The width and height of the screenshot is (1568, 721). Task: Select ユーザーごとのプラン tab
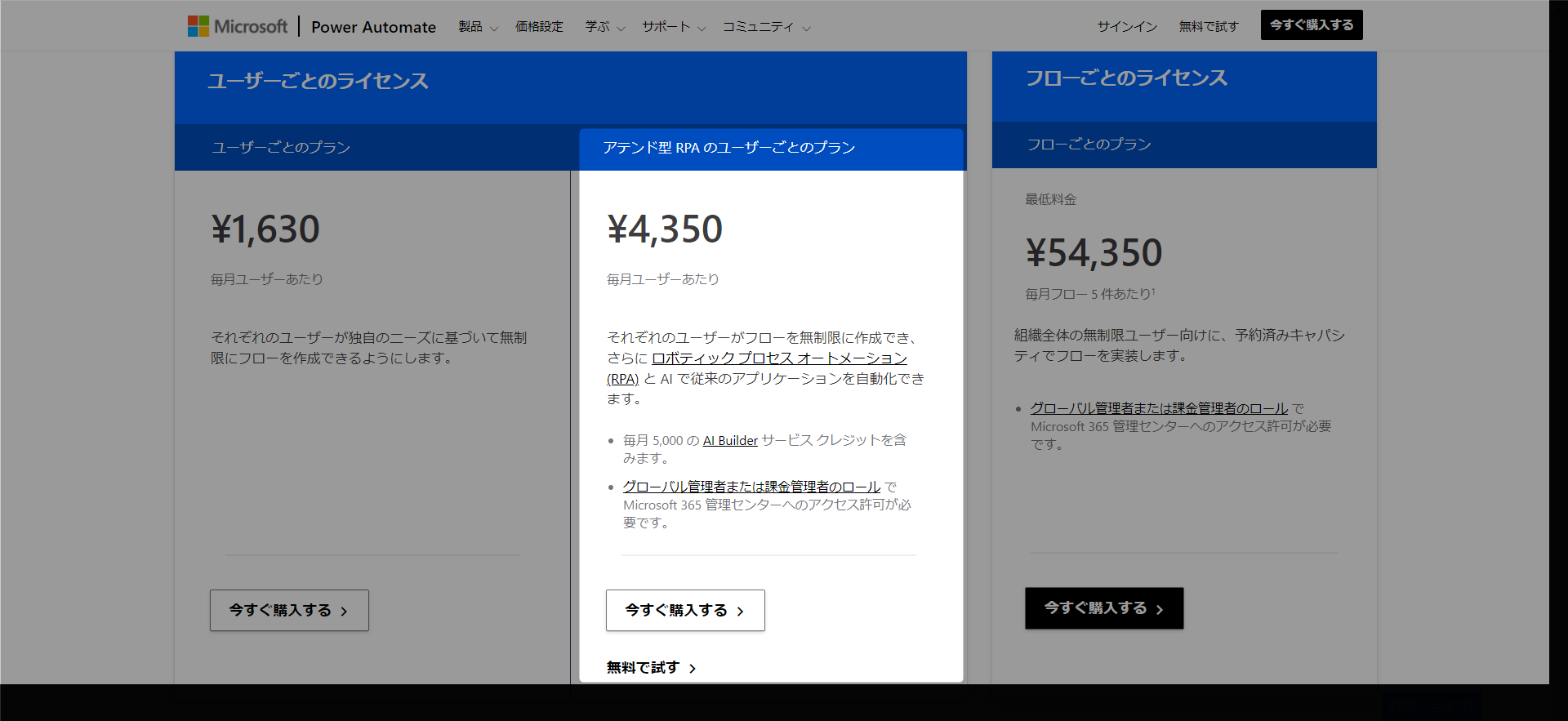pos(281,148)
